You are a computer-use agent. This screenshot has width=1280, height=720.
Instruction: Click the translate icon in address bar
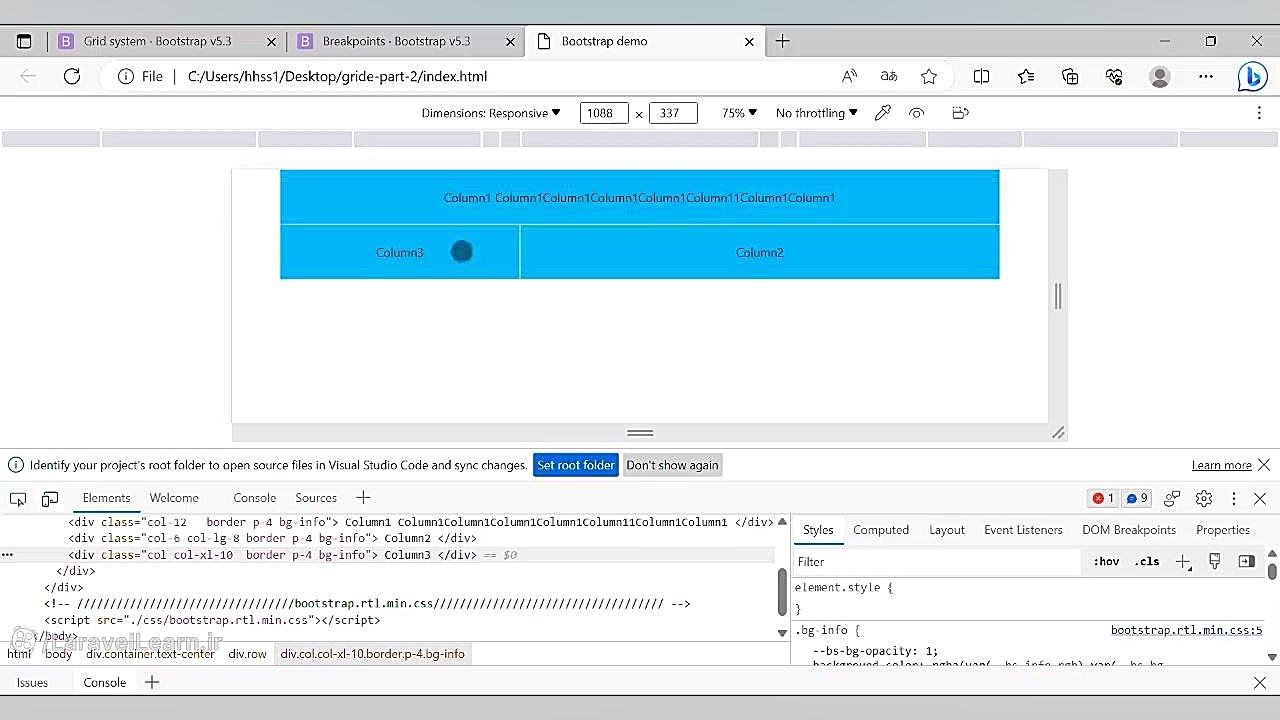889,76
